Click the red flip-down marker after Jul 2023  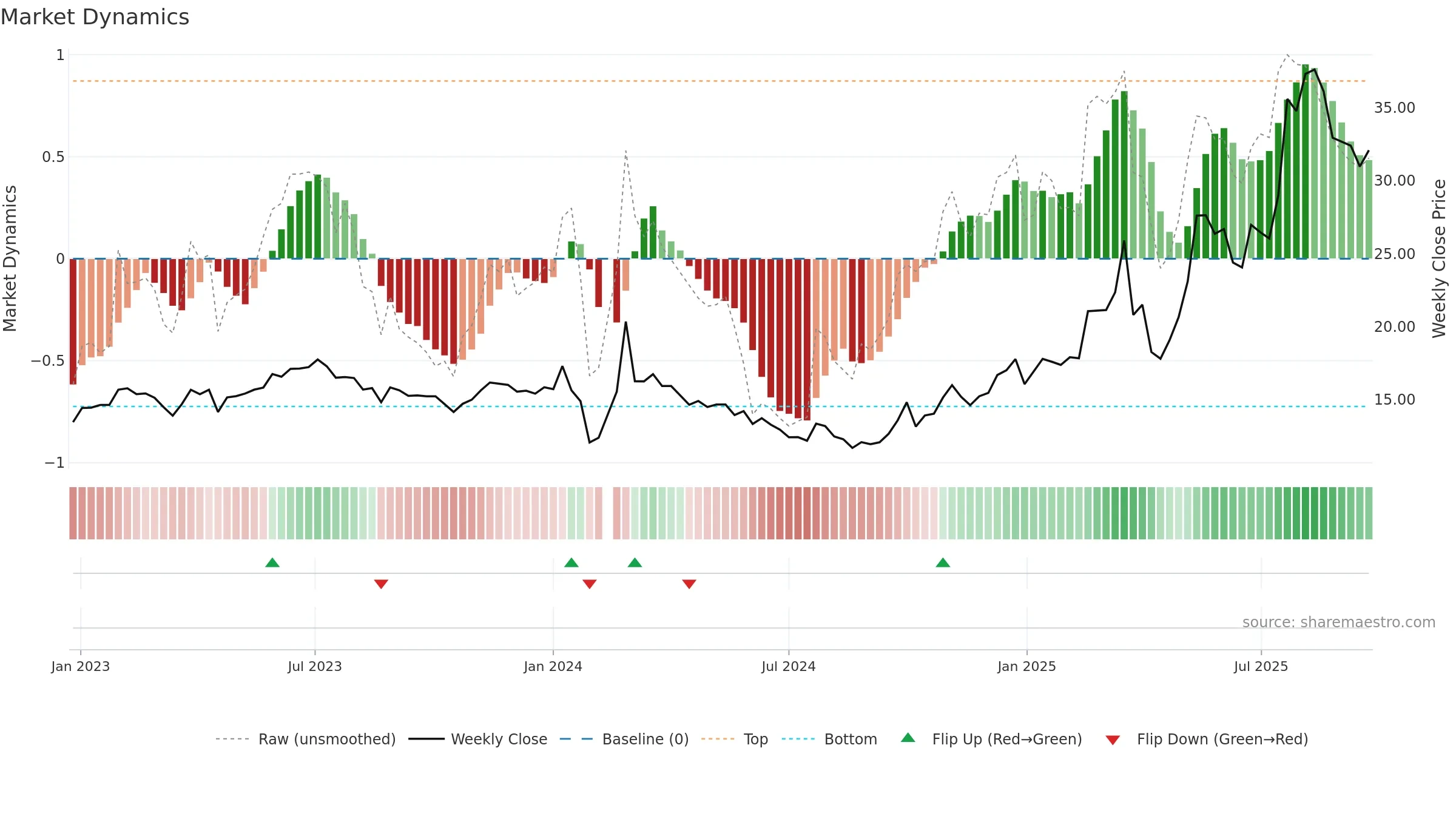point(381,584)
